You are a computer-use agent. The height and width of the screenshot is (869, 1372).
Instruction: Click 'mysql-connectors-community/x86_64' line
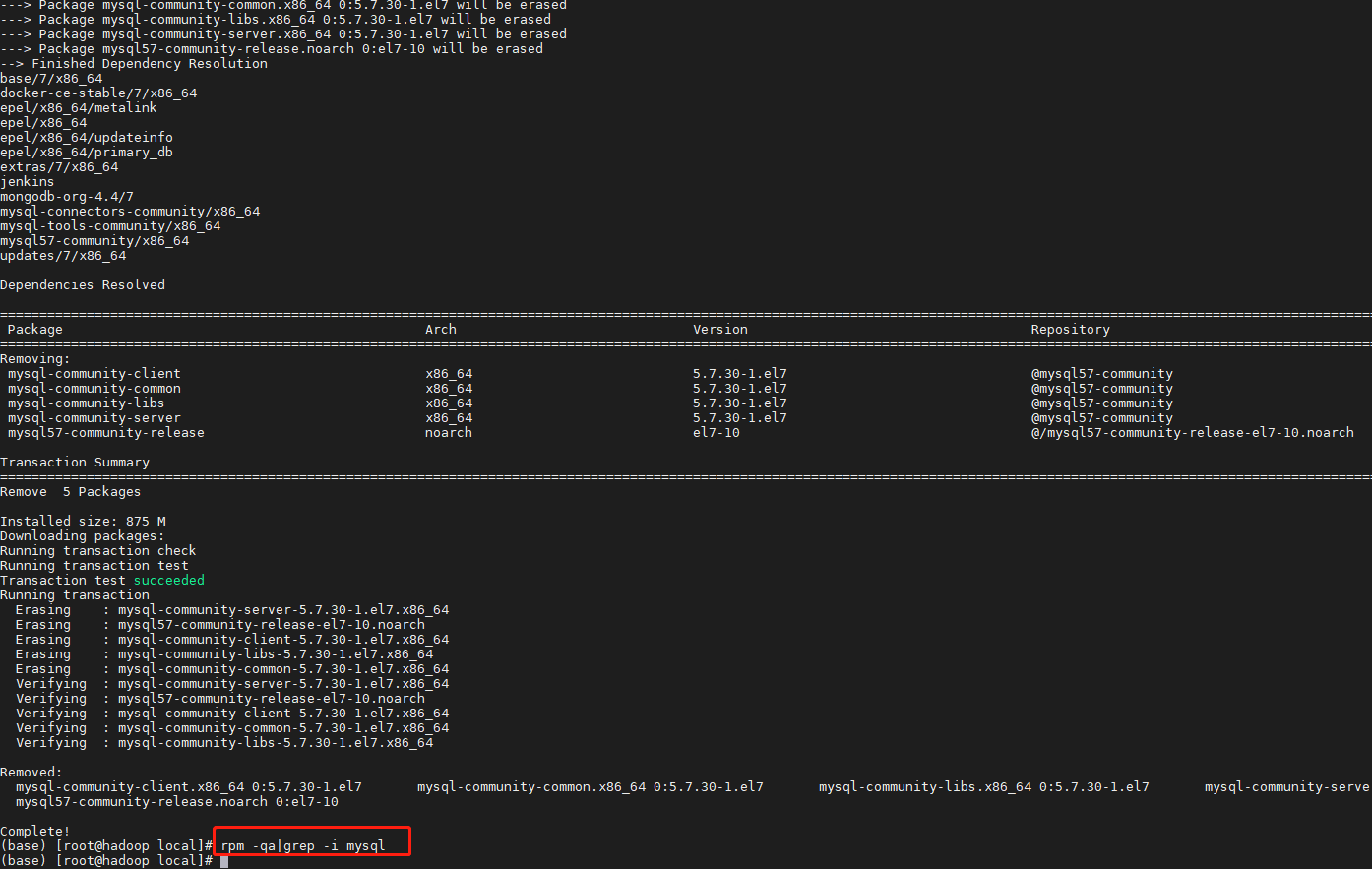130,211
